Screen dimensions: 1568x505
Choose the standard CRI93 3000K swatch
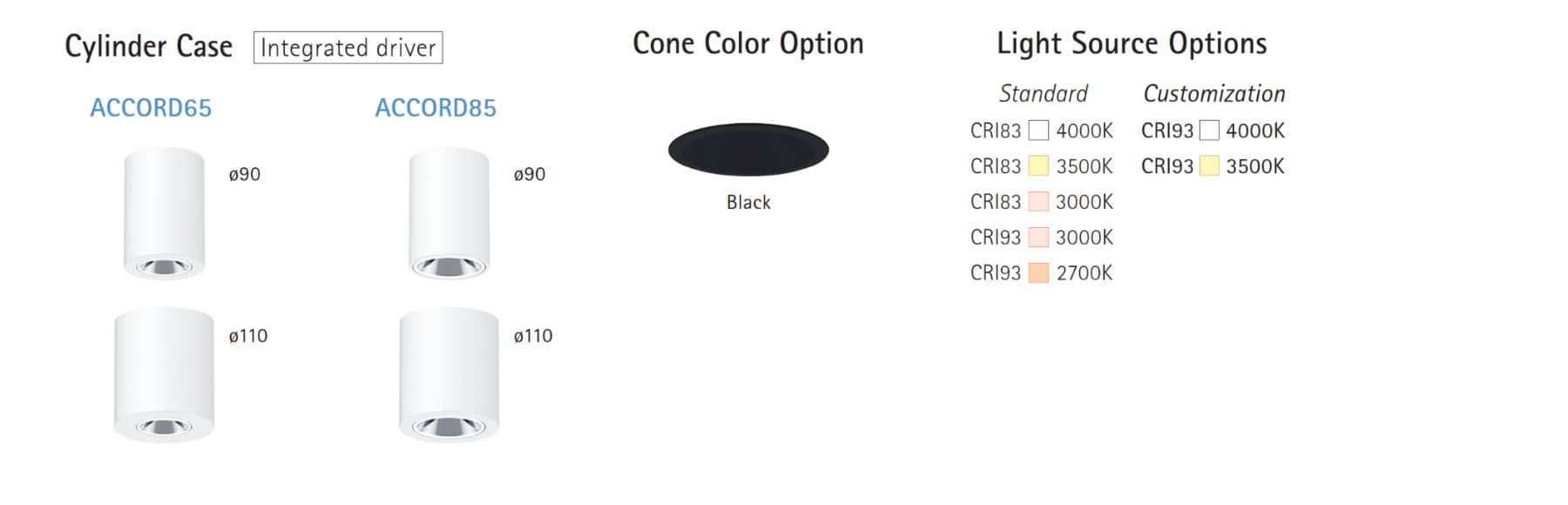pos(1038,237)
